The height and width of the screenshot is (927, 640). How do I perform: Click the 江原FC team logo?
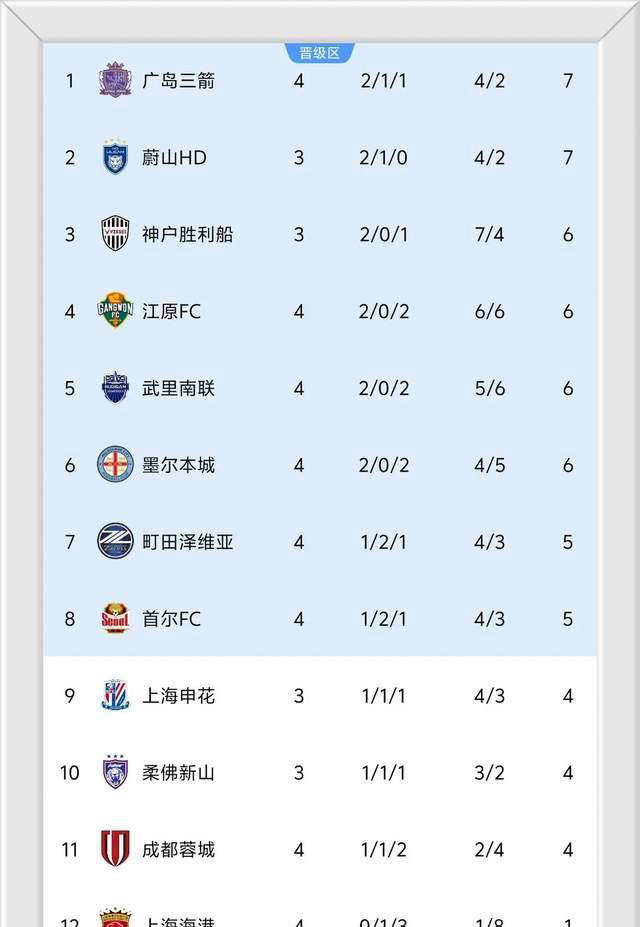click(x=115, y=311)
